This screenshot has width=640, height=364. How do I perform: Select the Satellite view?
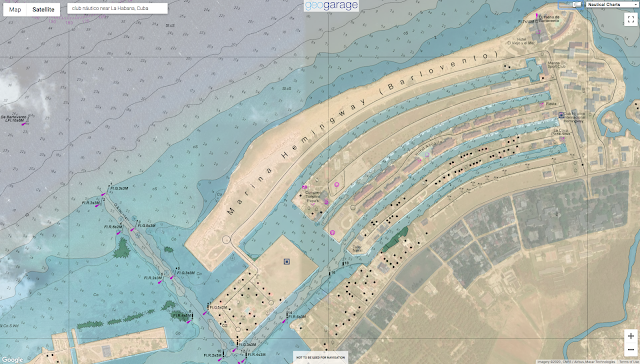pos(43,9)
